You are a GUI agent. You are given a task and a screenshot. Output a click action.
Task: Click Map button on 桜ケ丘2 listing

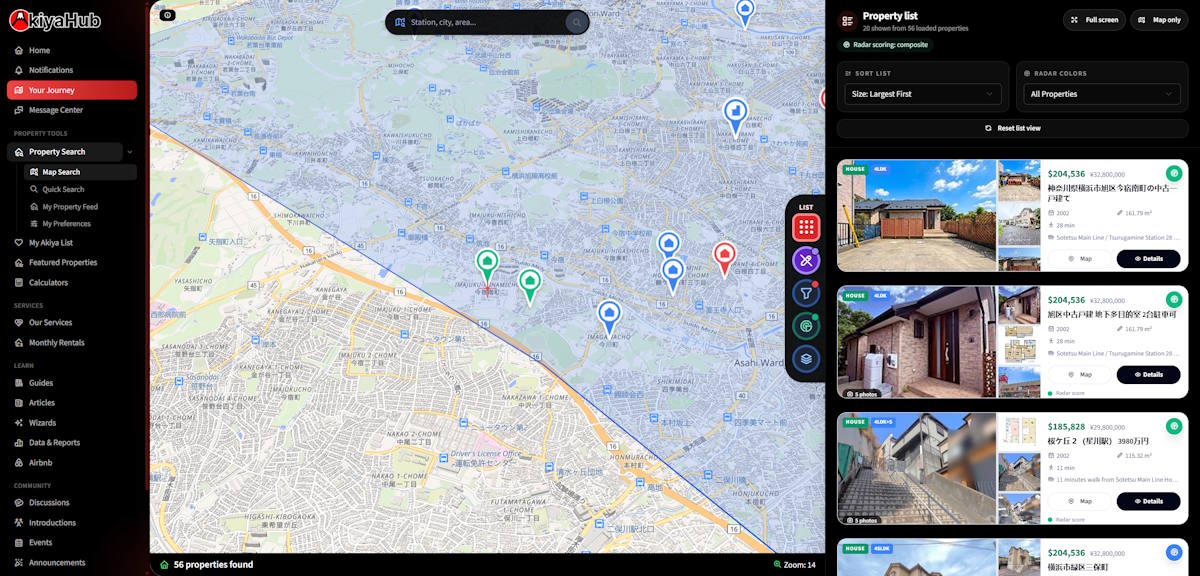[x=1080, y=501]
